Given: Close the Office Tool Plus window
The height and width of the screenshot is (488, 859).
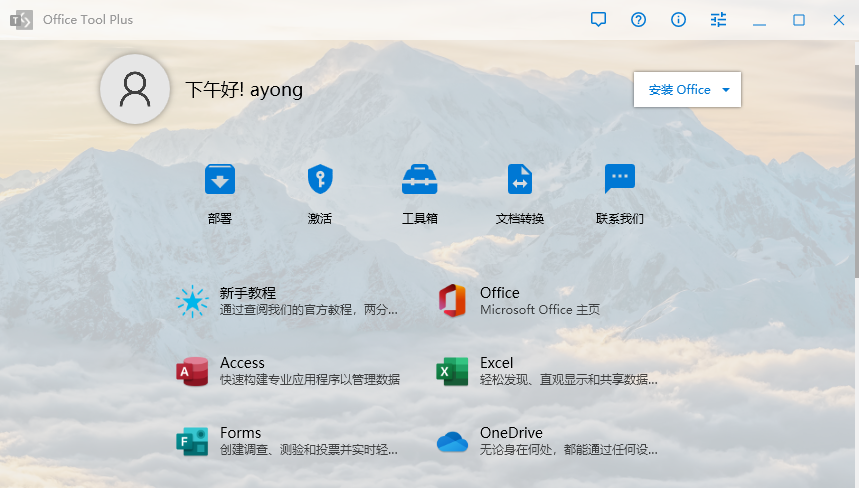Looking at the screenshot, I should pos(839,20).
